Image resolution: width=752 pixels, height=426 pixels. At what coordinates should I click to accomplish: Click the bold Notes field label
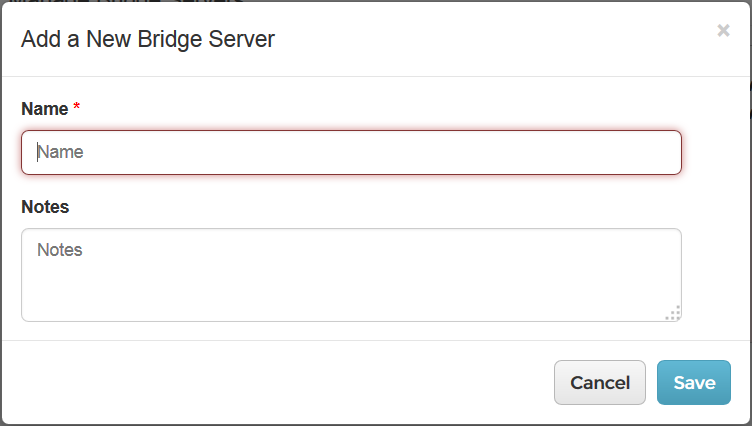tap(45, 207)
